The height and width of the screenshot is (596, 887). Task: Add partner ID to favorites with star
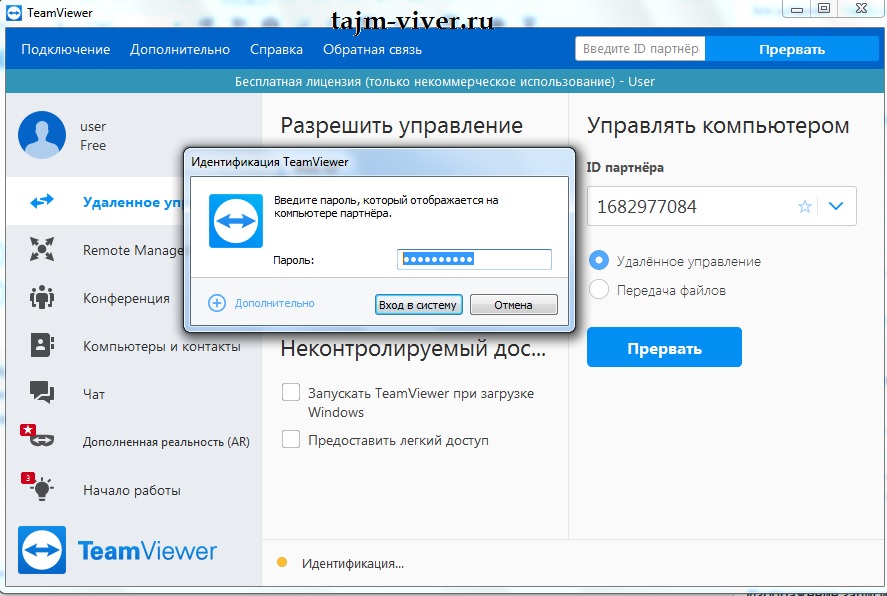click(804, 207)
